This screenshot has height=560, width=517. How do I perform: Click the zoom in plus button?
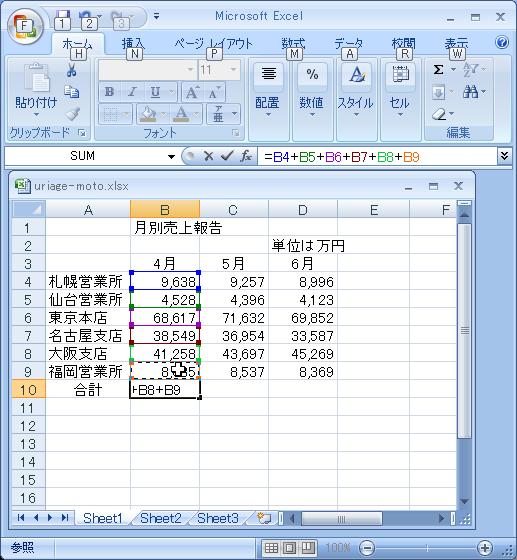point(485,548)
